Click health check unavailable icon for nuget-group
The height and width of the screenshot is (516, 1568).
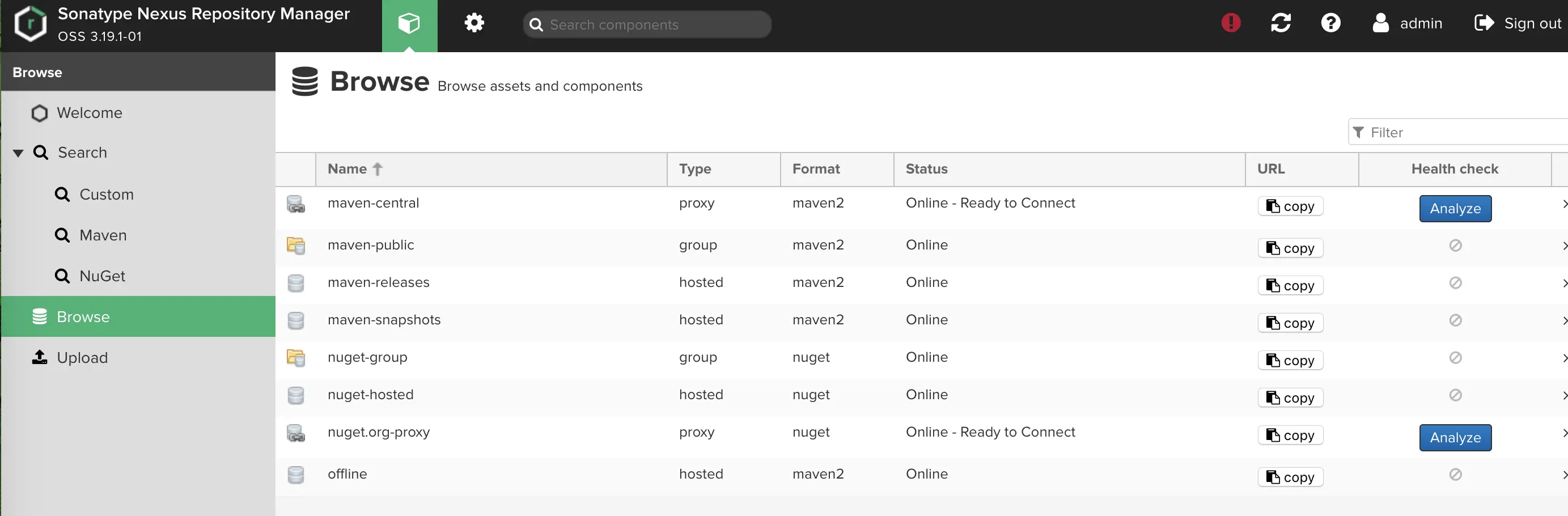pyautogui.click(x=1455, y=358)
